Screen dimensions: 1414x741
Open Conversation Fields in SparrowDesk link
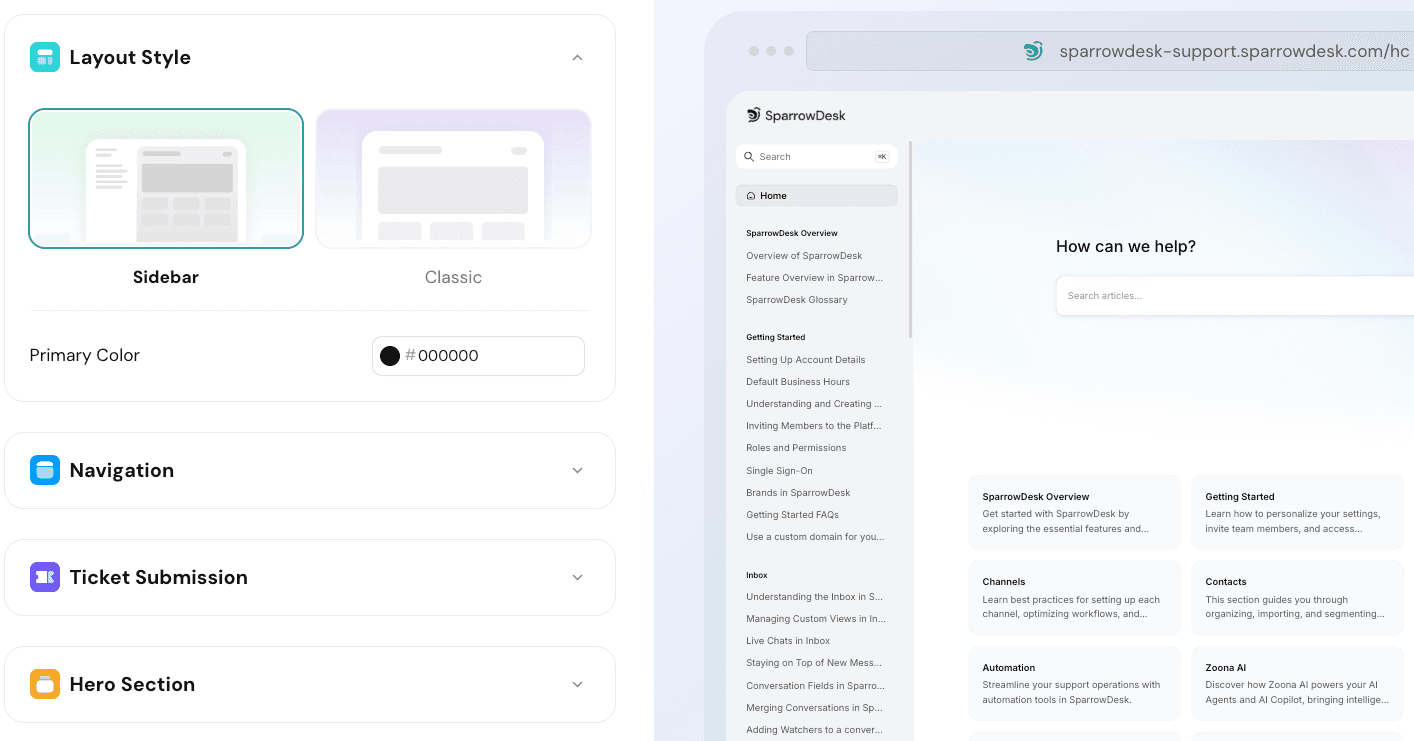click(x=815, y=686)
